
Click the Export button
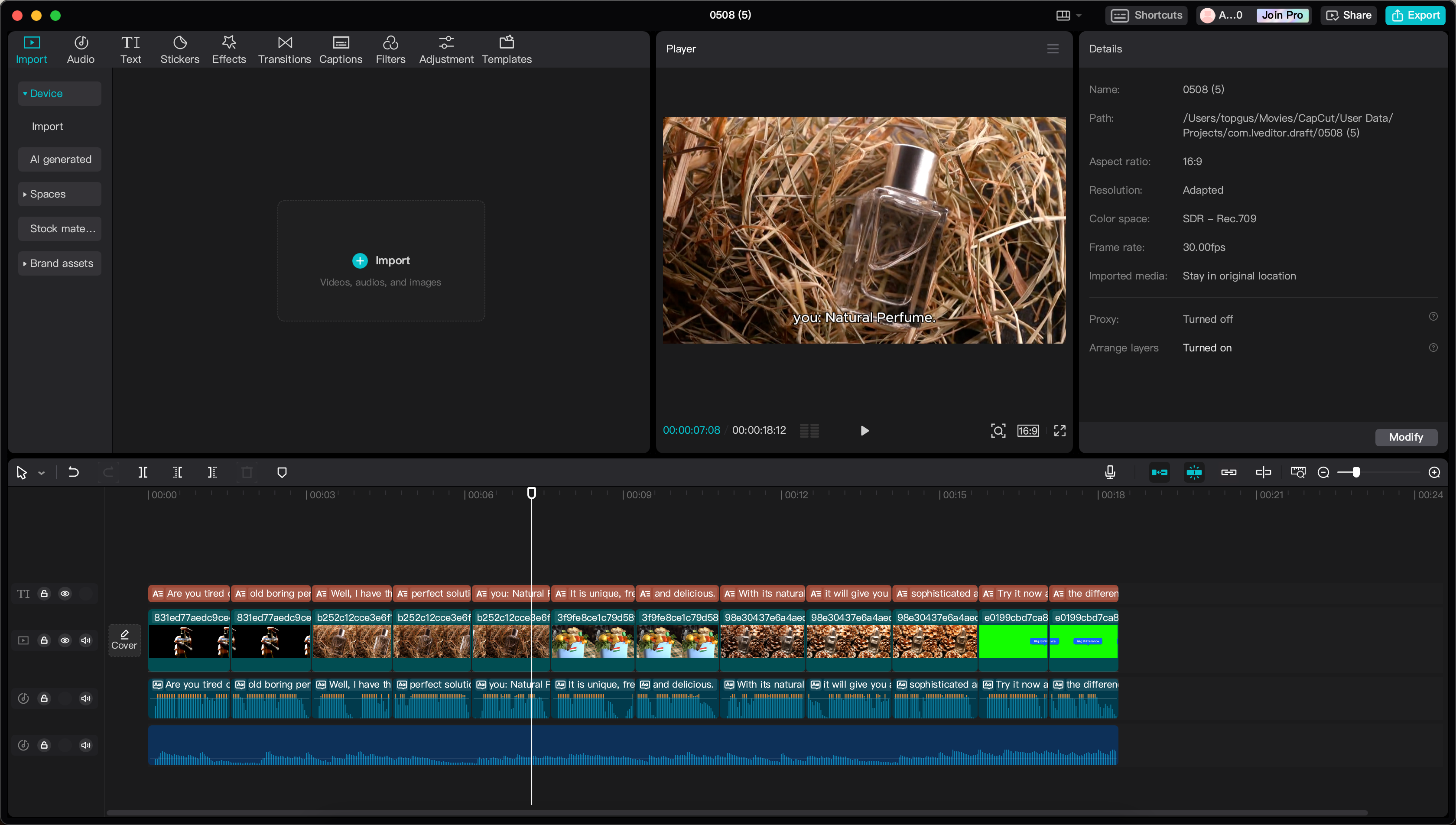1415,15
